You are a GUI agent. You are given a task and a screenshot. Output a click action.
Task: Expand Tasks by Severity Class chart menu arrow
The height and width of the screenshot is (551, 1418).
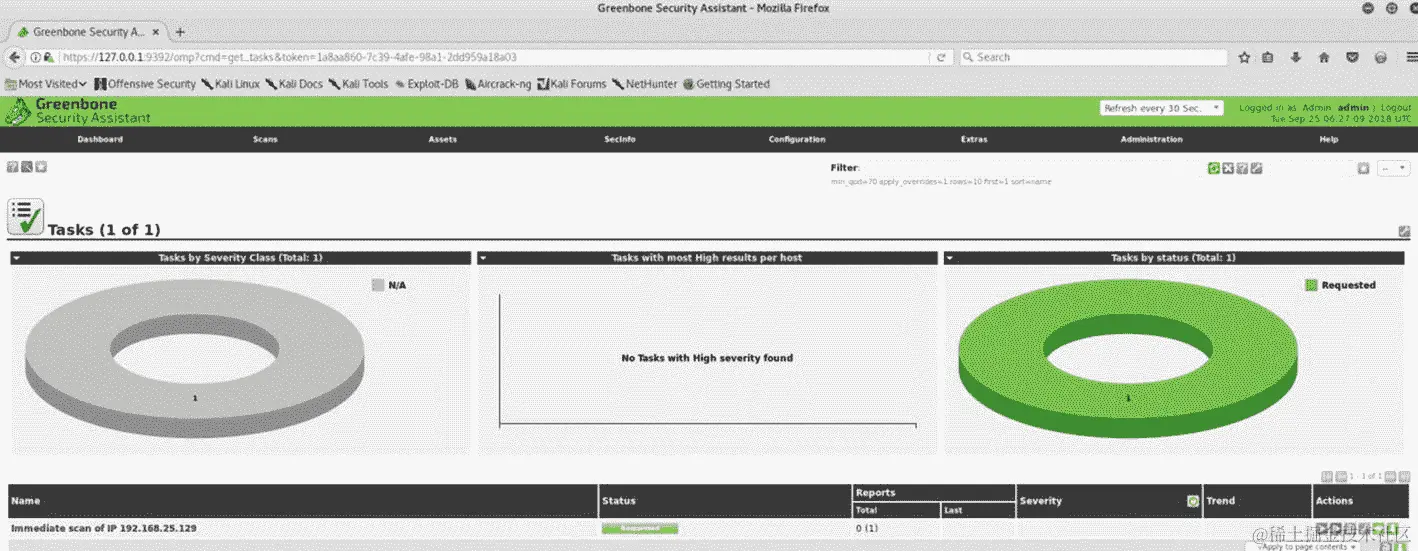(17, 258)
